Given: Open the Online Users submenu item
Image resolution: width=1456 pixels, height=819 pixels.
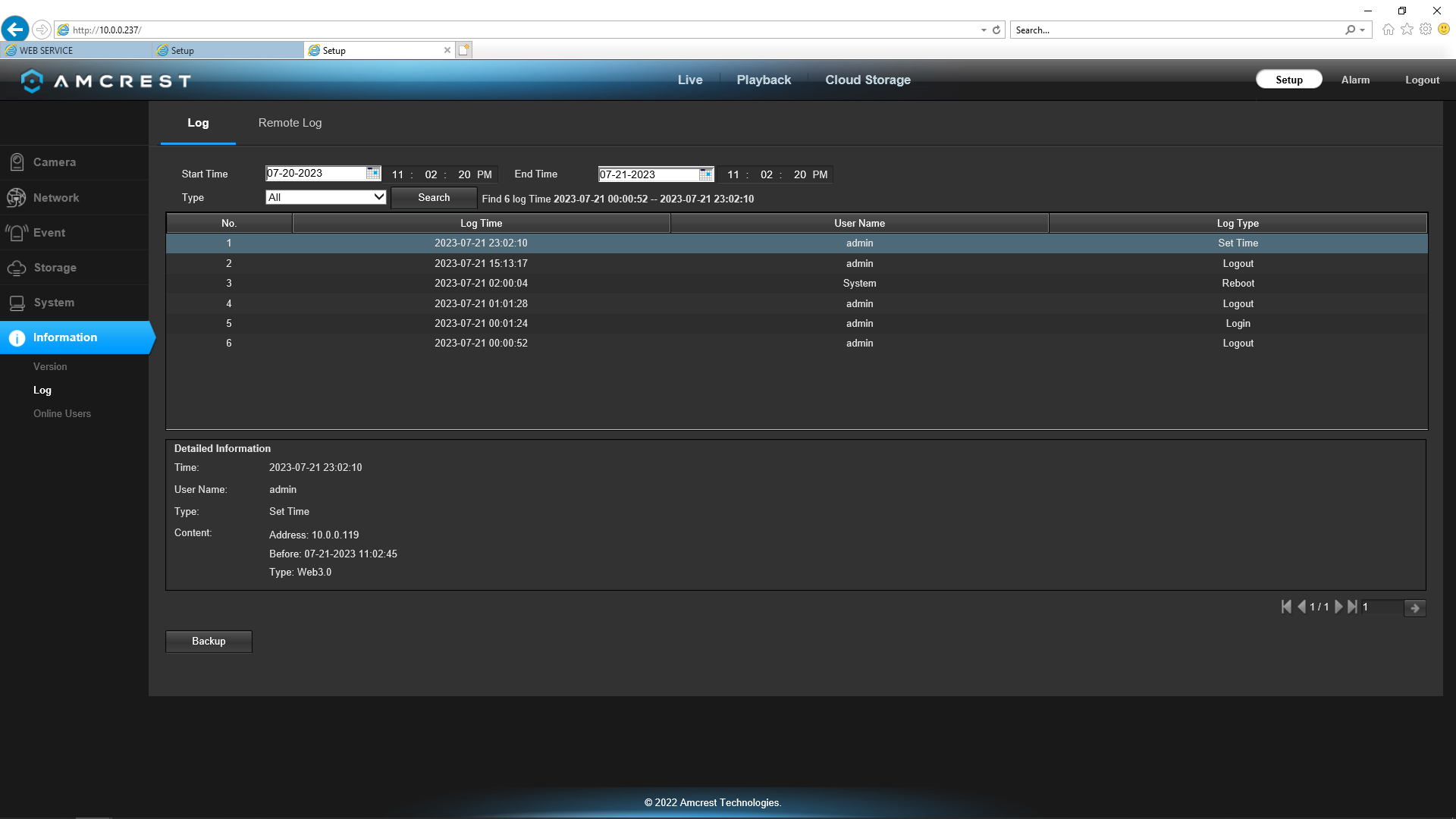Looking at the screenshot, I should [62, 413].
